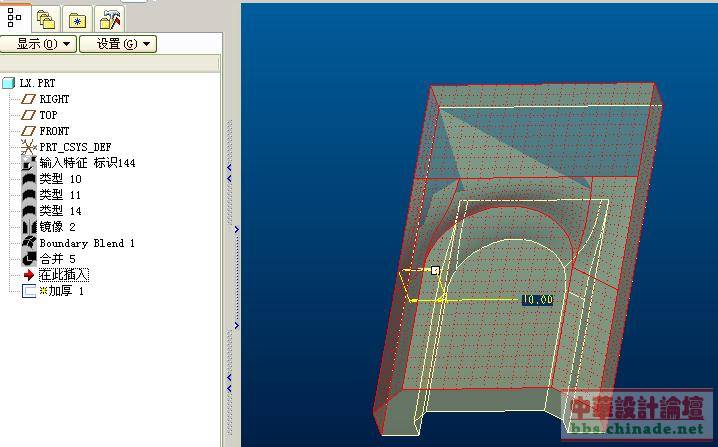
Task: Click the FRONT datum plane icon
Action: click(x=28, y=131)
